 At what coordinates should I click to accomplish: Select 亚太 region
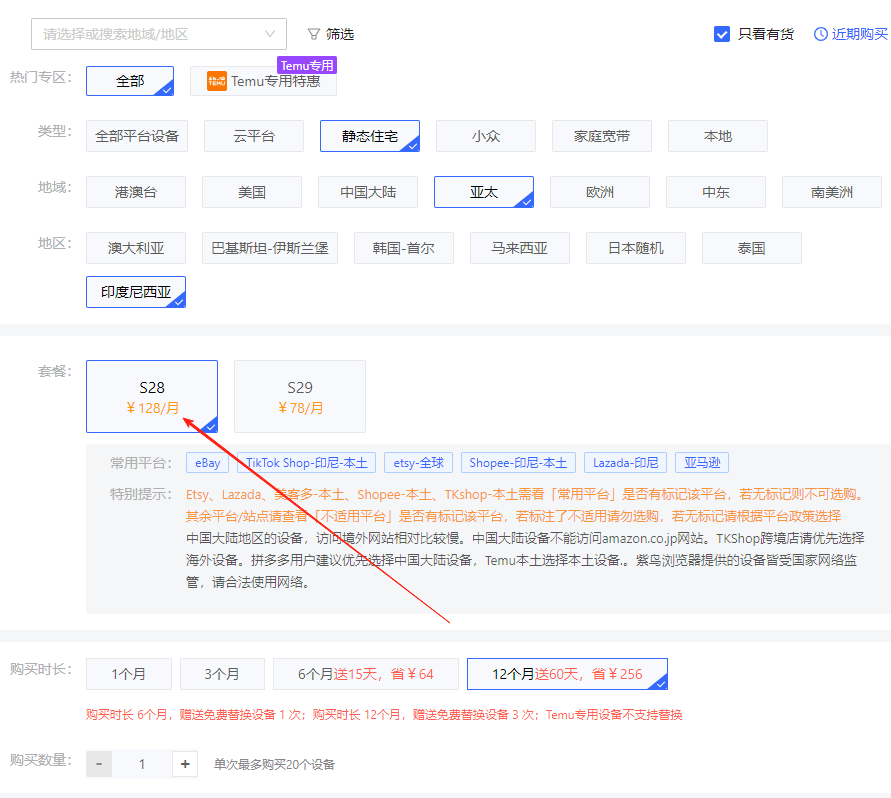click(x=484, y=192)
